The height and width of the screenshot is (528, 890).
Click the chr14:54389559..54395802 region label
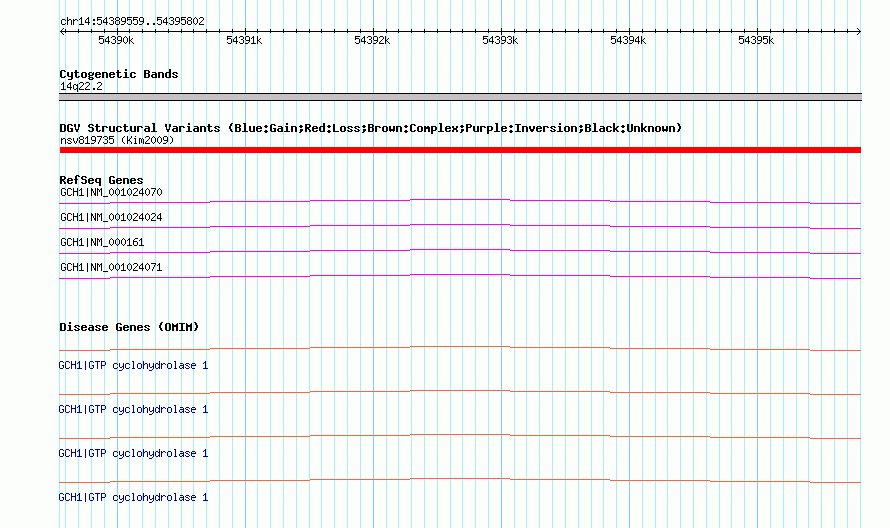(x=132, y=21)
